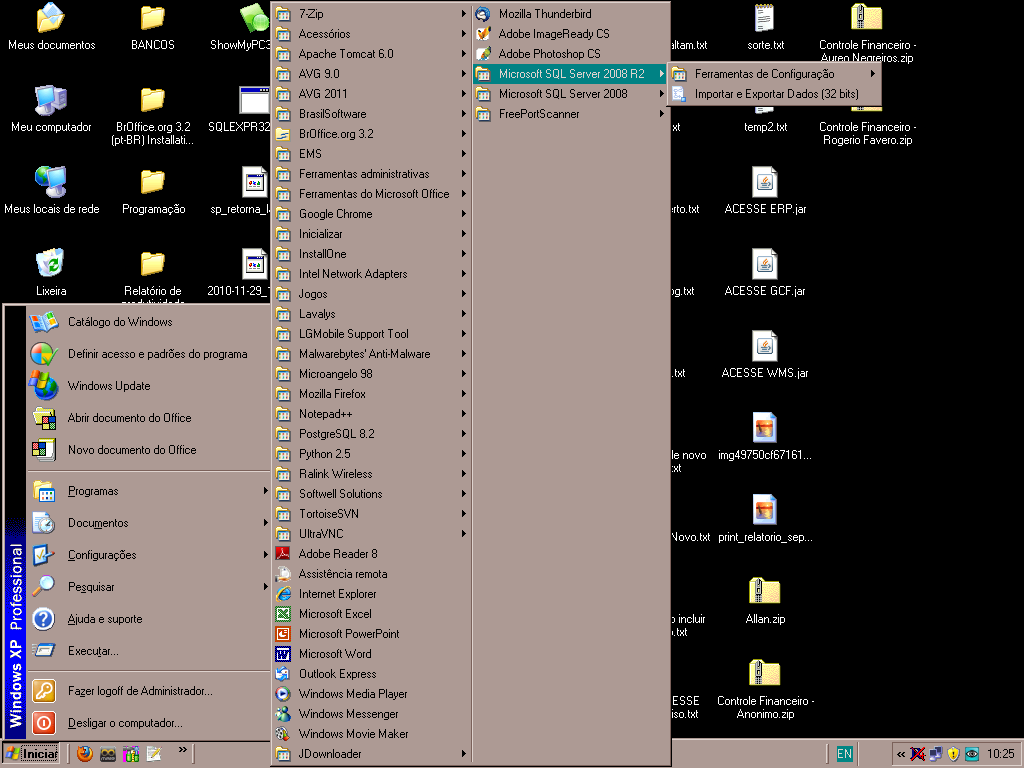Open Microsoft Word
Screen dimensions: 1024x768
click(371, 654)
